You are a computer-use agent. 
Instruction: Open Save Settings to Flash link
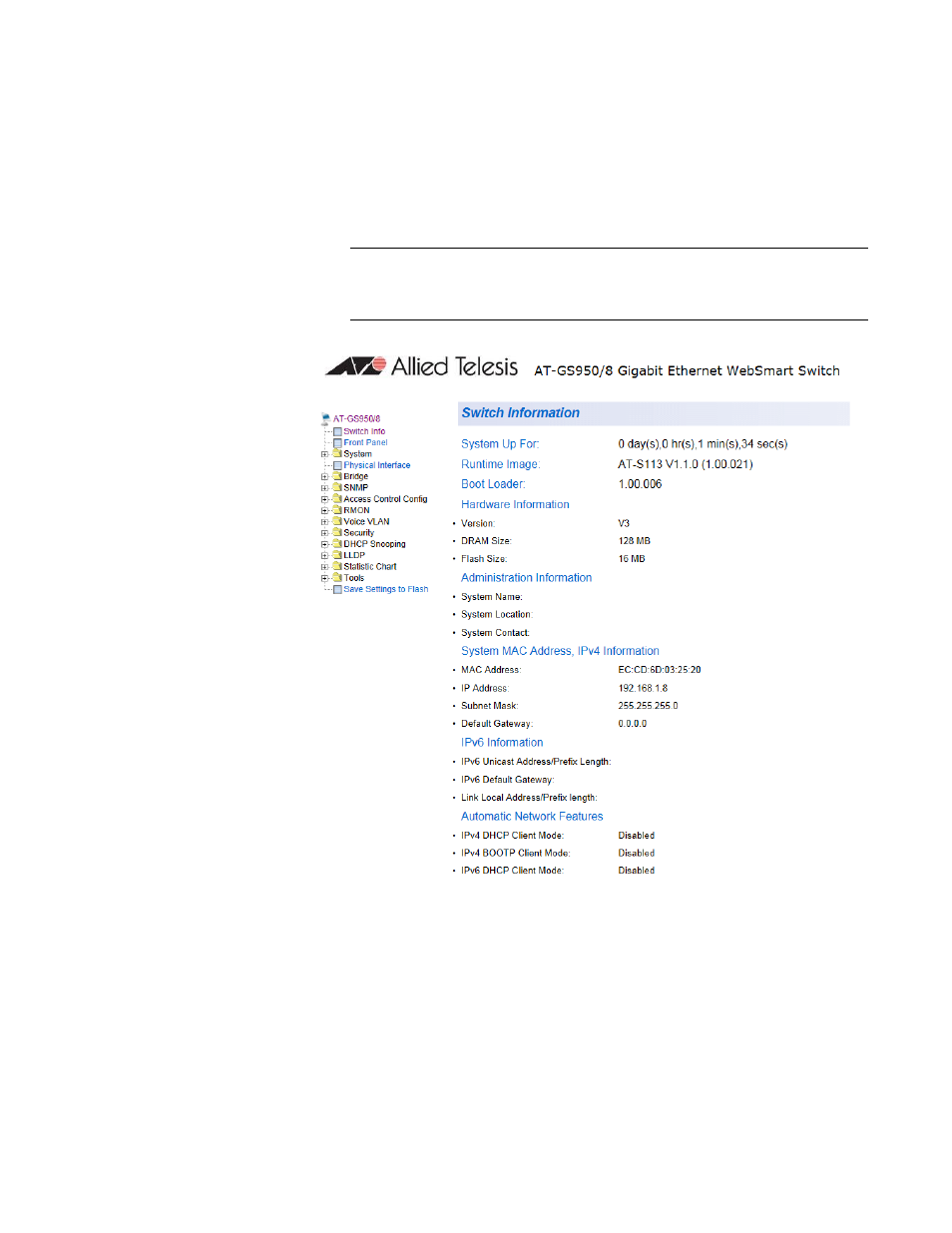(x=386, y=589)
